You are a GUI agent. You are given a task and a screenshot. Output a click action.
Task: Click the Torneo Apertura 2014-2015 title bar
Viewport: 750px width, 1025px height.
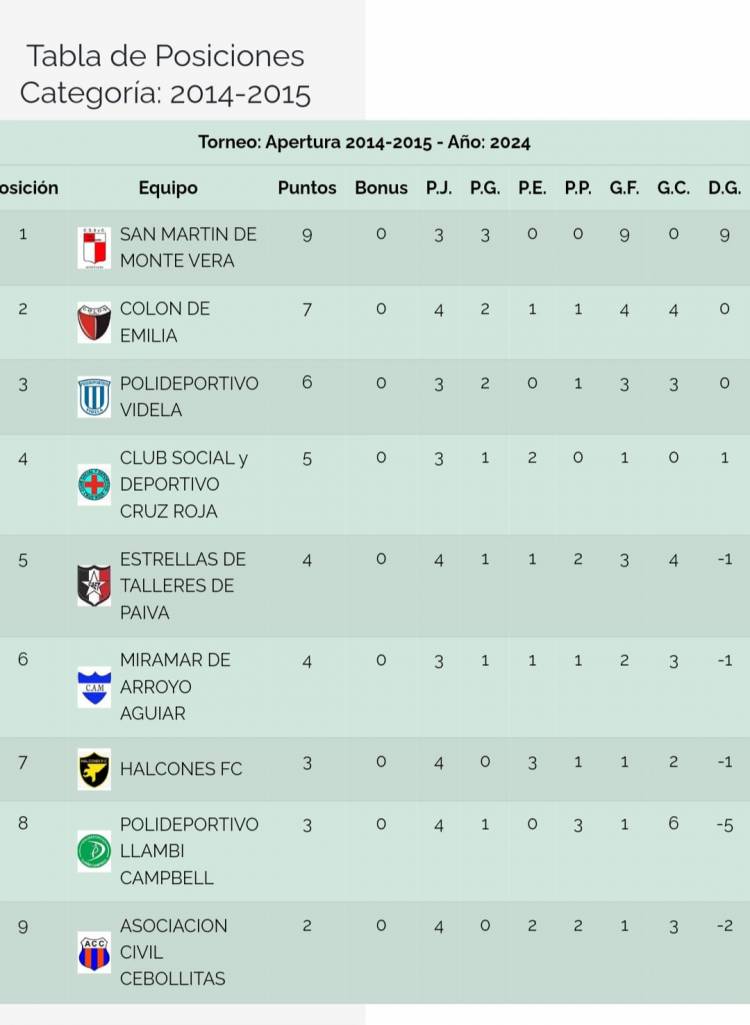click(x=364, y=143)
